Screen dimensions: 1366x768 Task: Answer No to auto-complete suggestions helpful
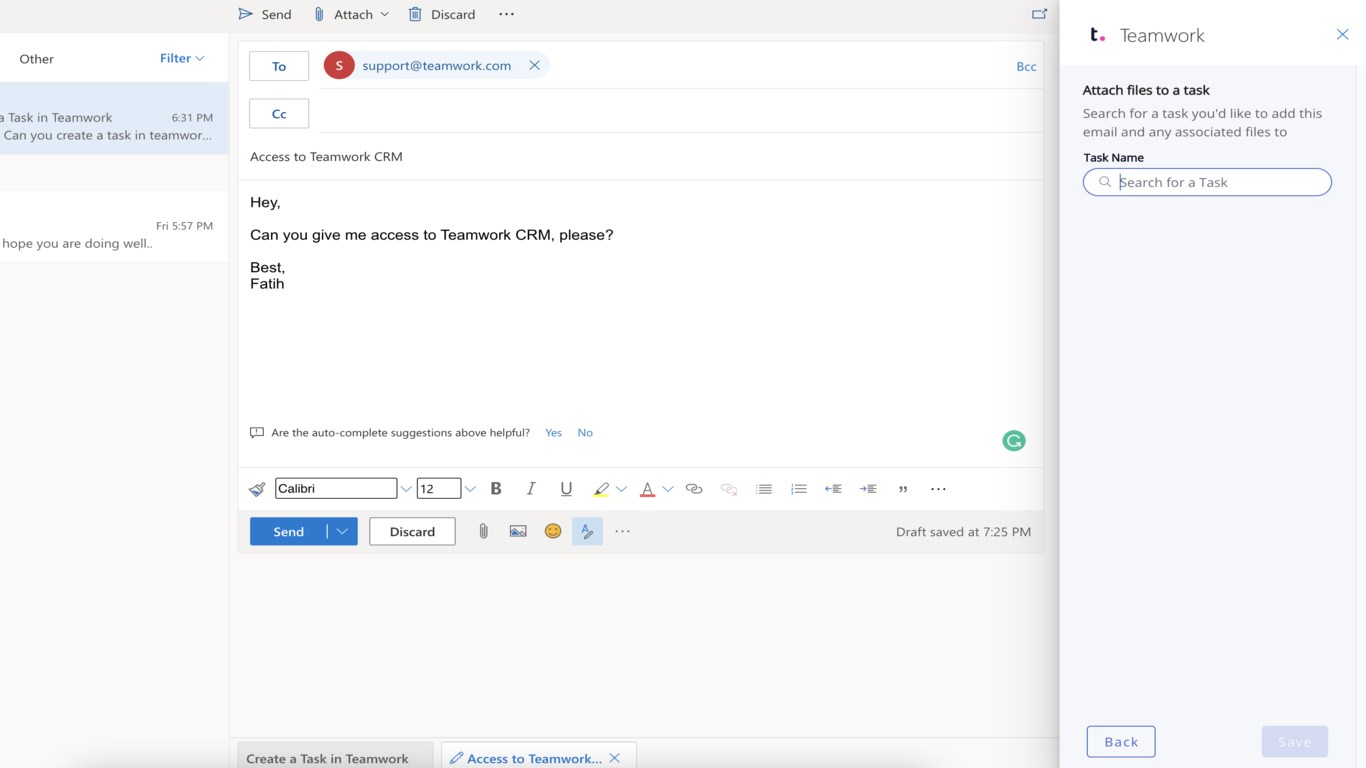tap(585, 433)
